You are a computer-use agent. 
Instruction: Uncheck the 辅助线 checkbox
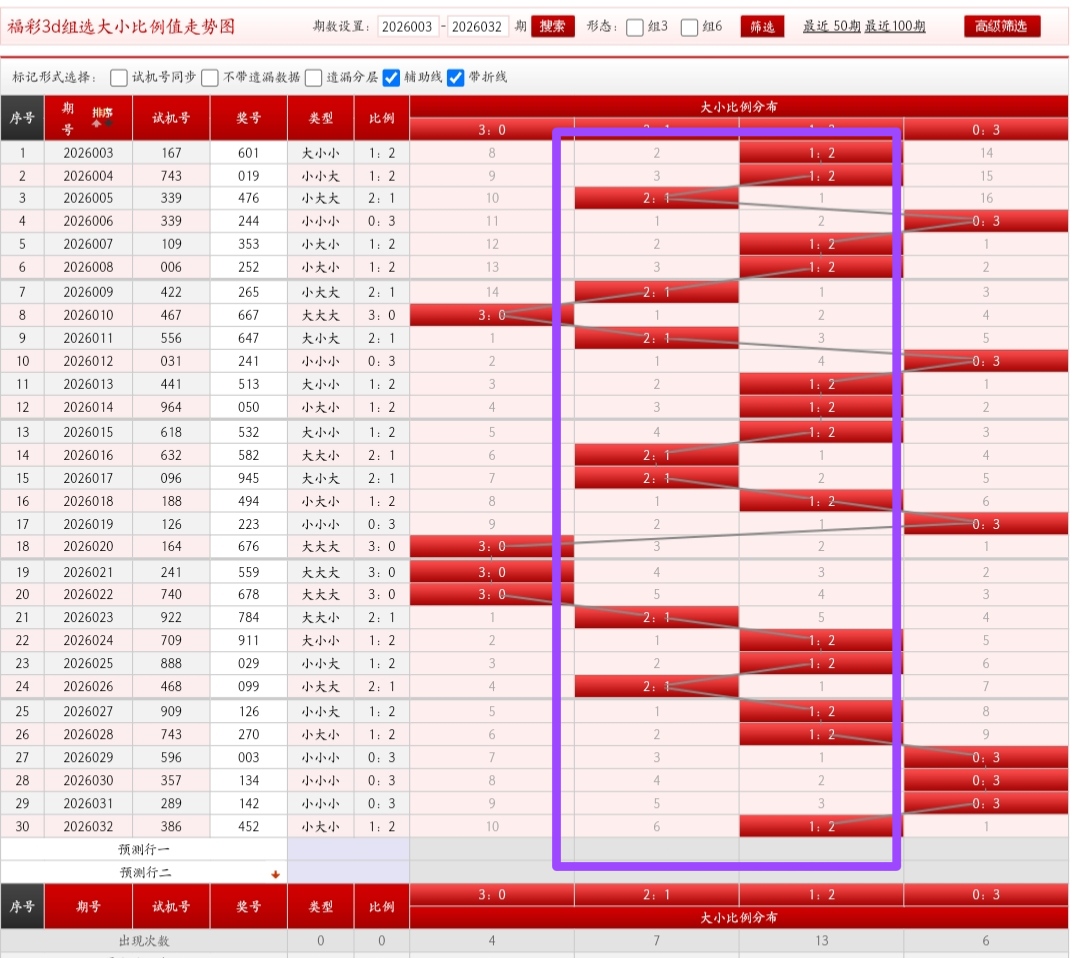click(x=392, y=77)
